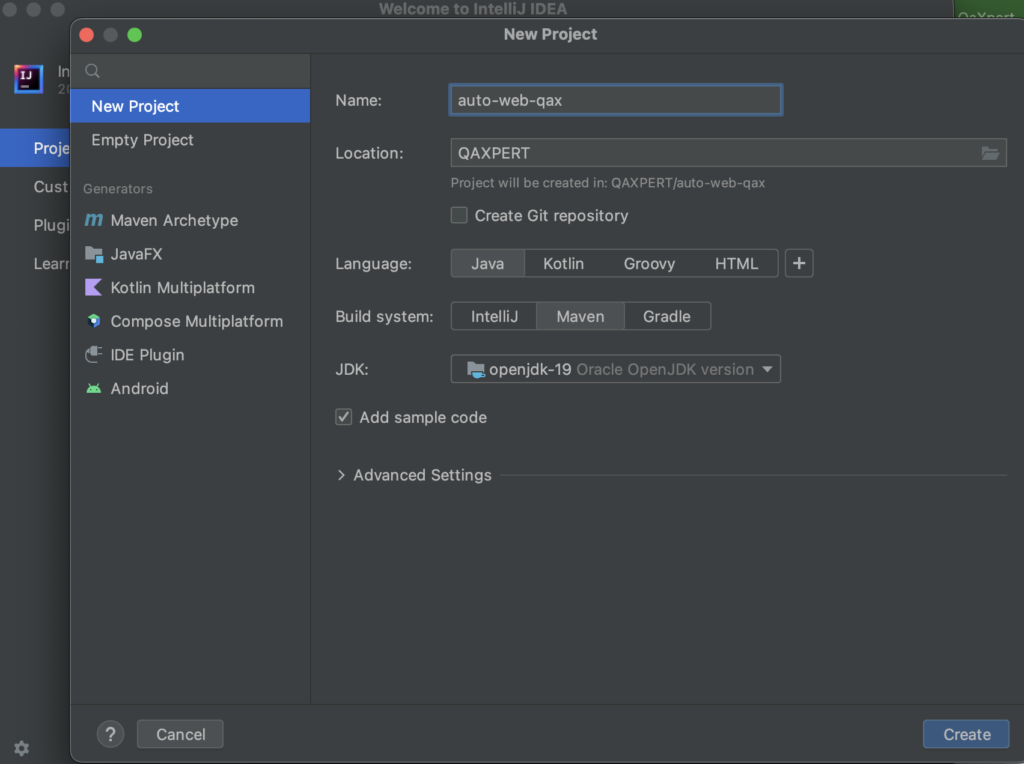Image resolution: width=1024 pixels, height=764 pixels.
Task: Choose IntelliJ build system
Action: [x=494, y=316]
